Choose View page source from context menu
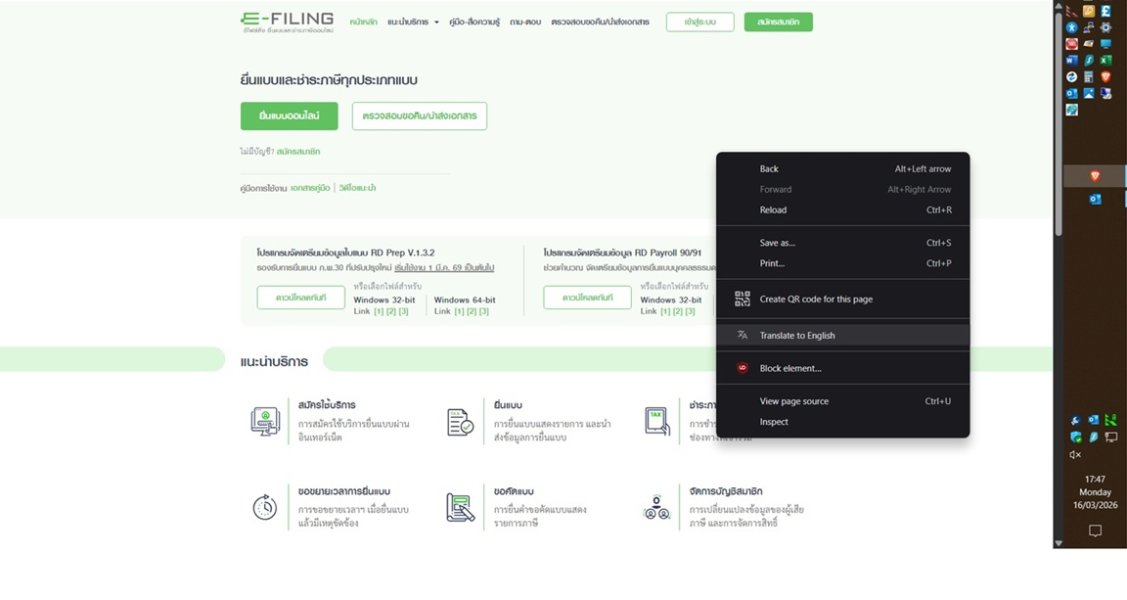The image size is (1127, 600). pos(794,401)
